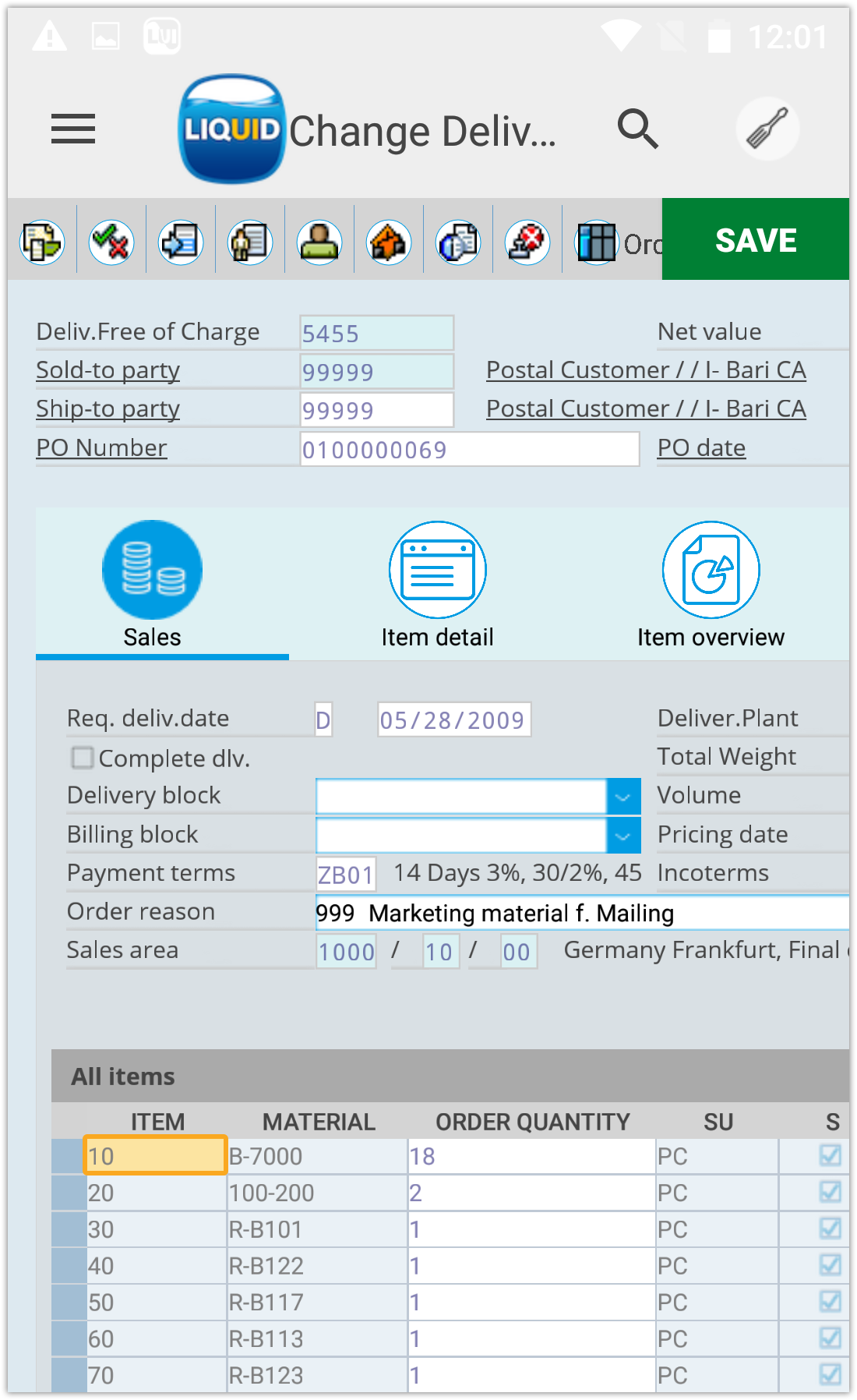Click the blue grid Orders toolbar icon
This screenshot has width=857, height=1400.
tap(597, 242)
